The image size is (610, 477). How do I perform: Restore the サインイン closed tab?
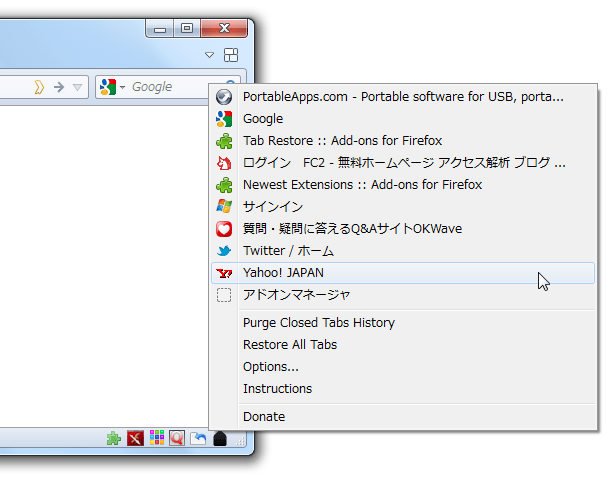[x=403, y=207]
